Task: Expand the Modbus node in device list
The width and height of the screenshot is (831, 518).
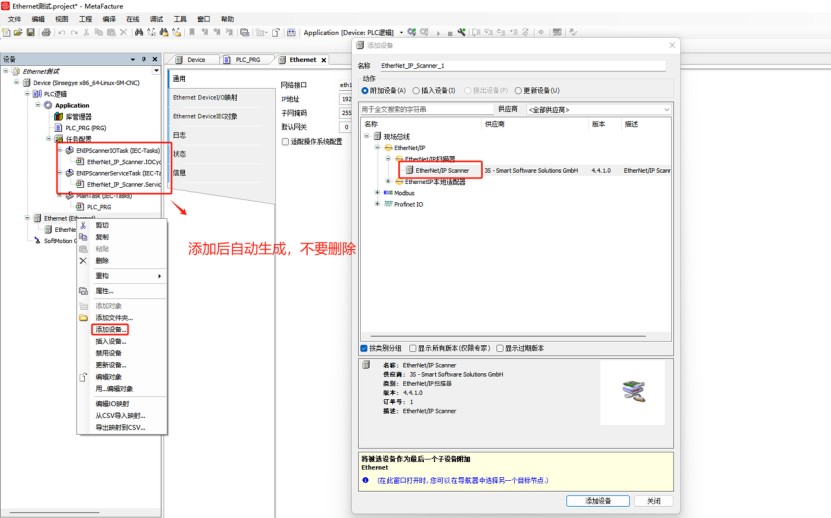Action: click(x=377, y=192)
